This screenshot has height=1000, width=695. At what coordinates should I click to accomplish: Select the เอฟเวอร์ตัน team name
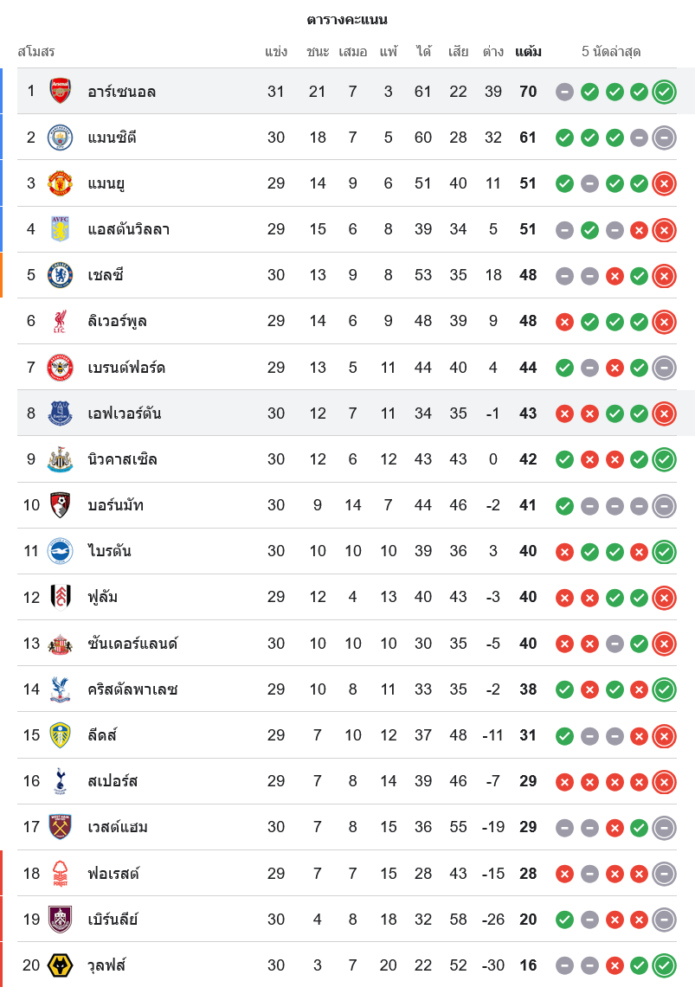(124, 413)
